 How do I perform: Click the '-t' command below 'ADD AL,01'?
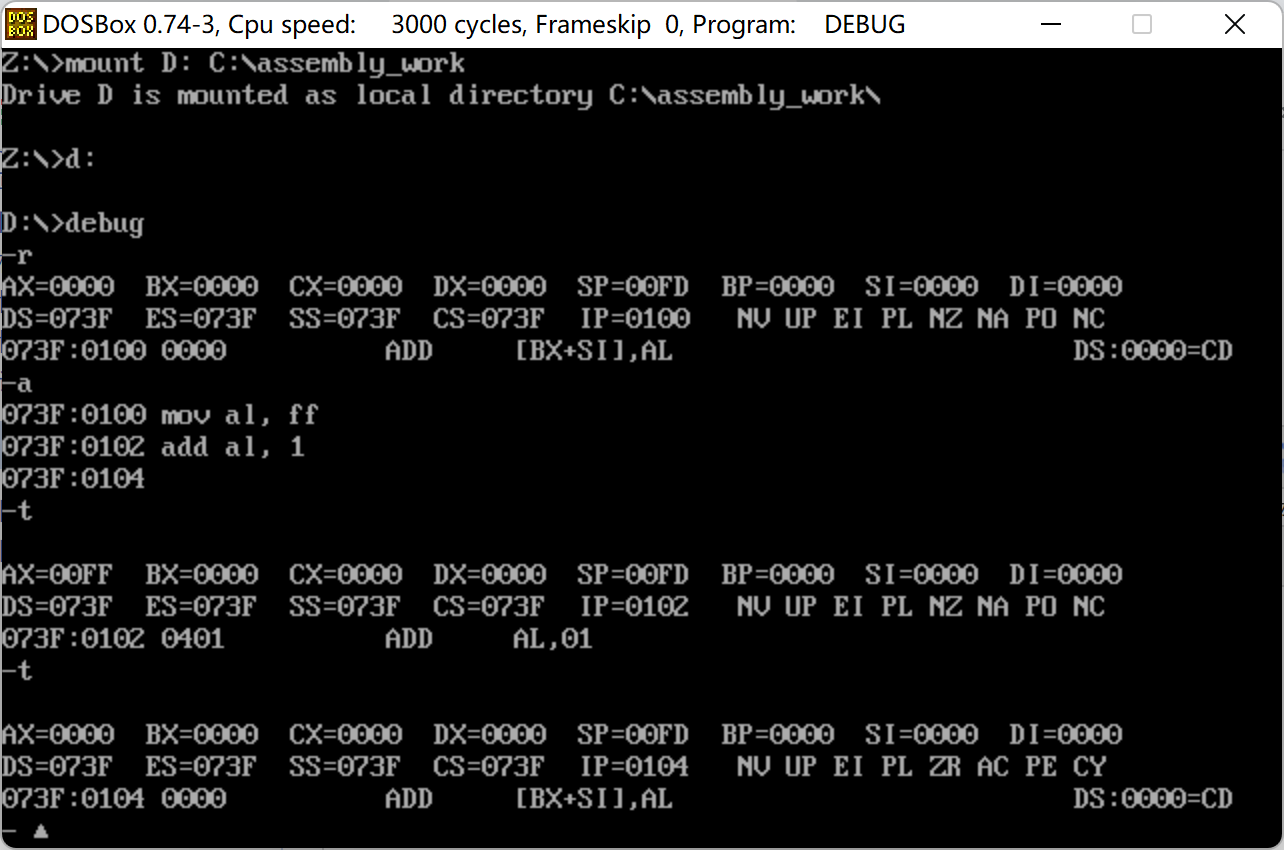(x=17, y=672)
